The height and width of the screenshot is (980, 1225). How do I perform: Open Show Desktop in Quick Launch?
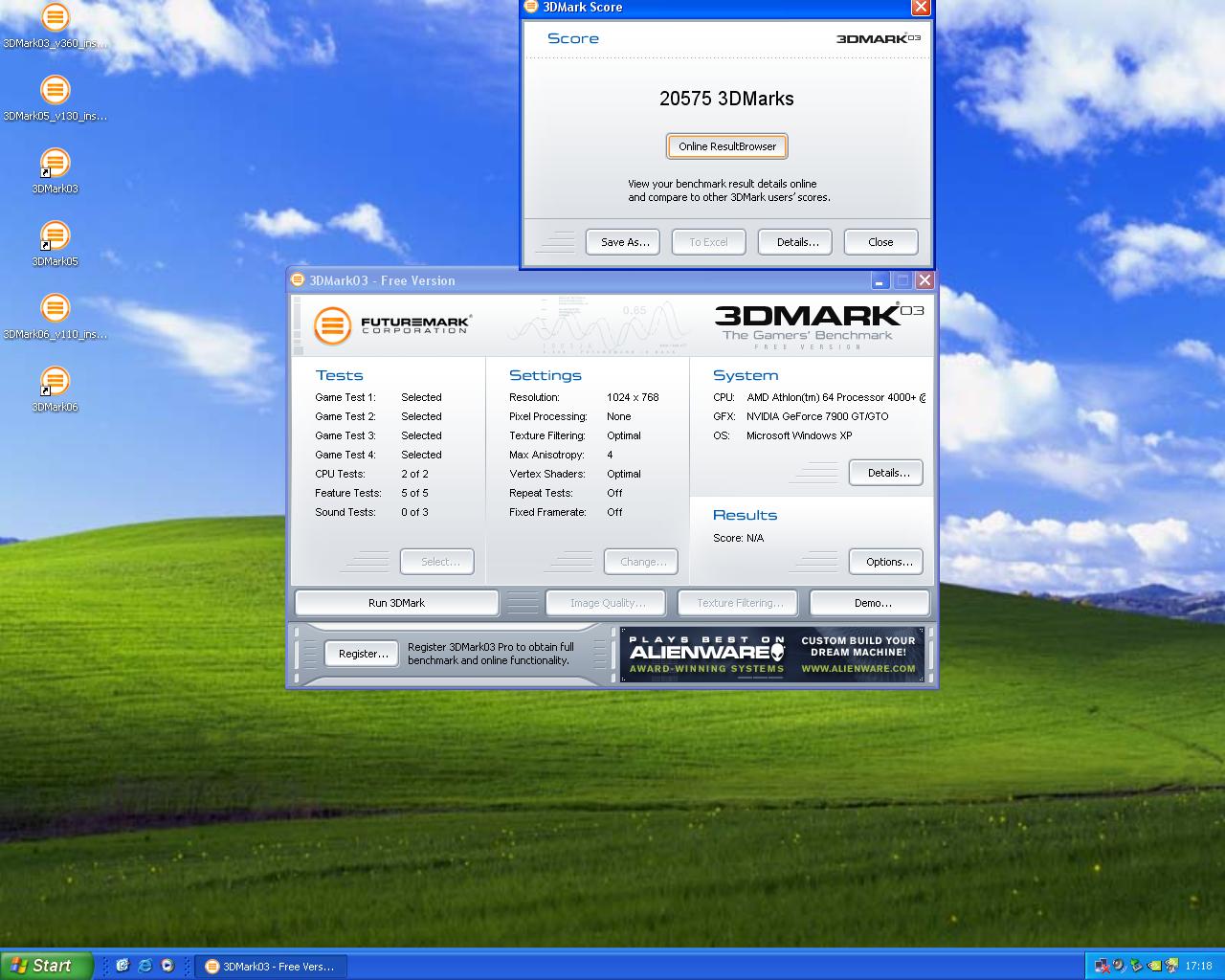pyautogui.click(x=122, y=966)
